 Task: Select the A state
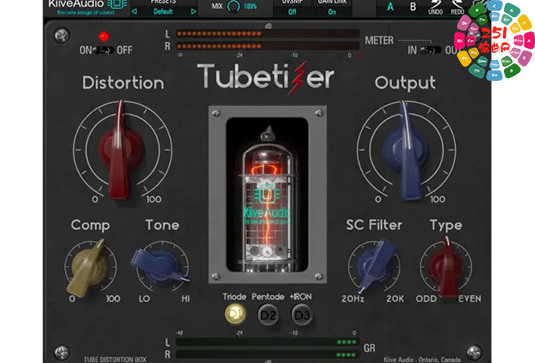(x=390, y=7)
